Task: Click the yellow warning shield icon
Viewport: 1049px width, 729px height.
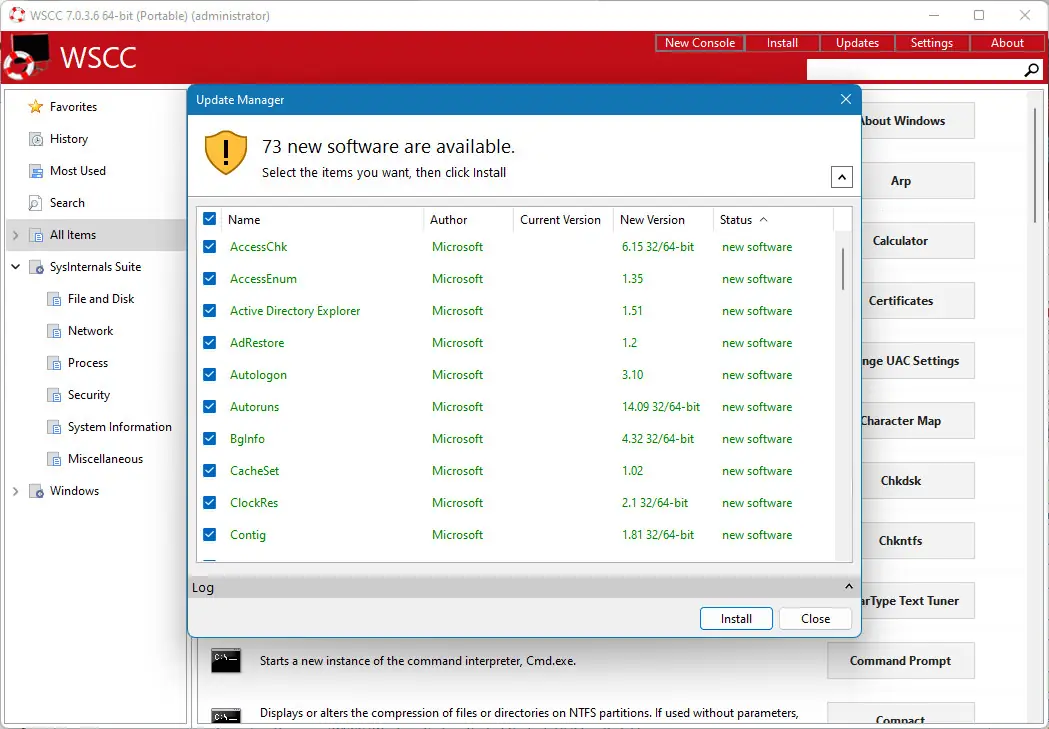Action: click(225, 152)
